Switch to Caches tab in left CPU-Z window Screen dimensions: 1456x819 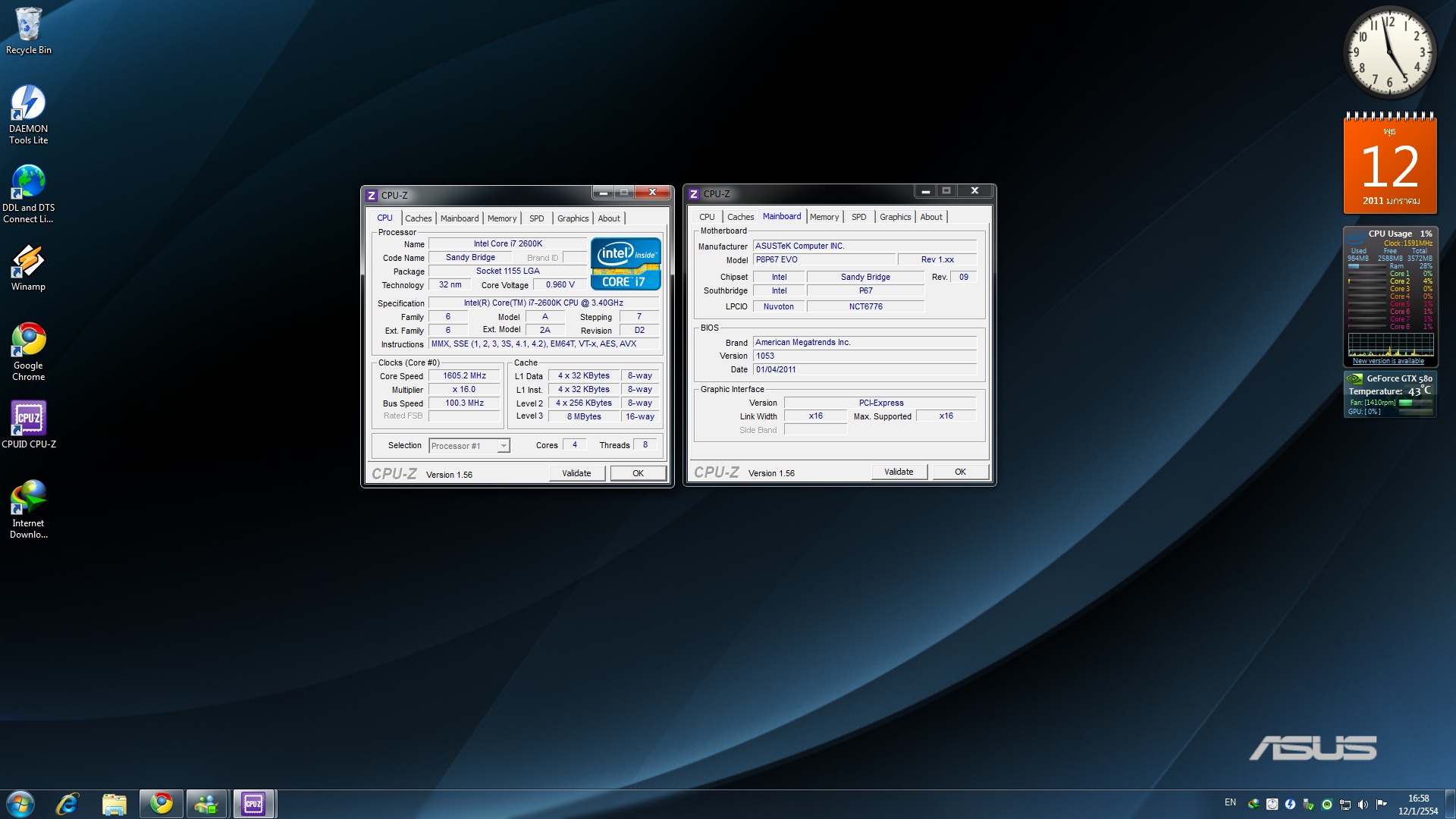(x=418, y=218)
